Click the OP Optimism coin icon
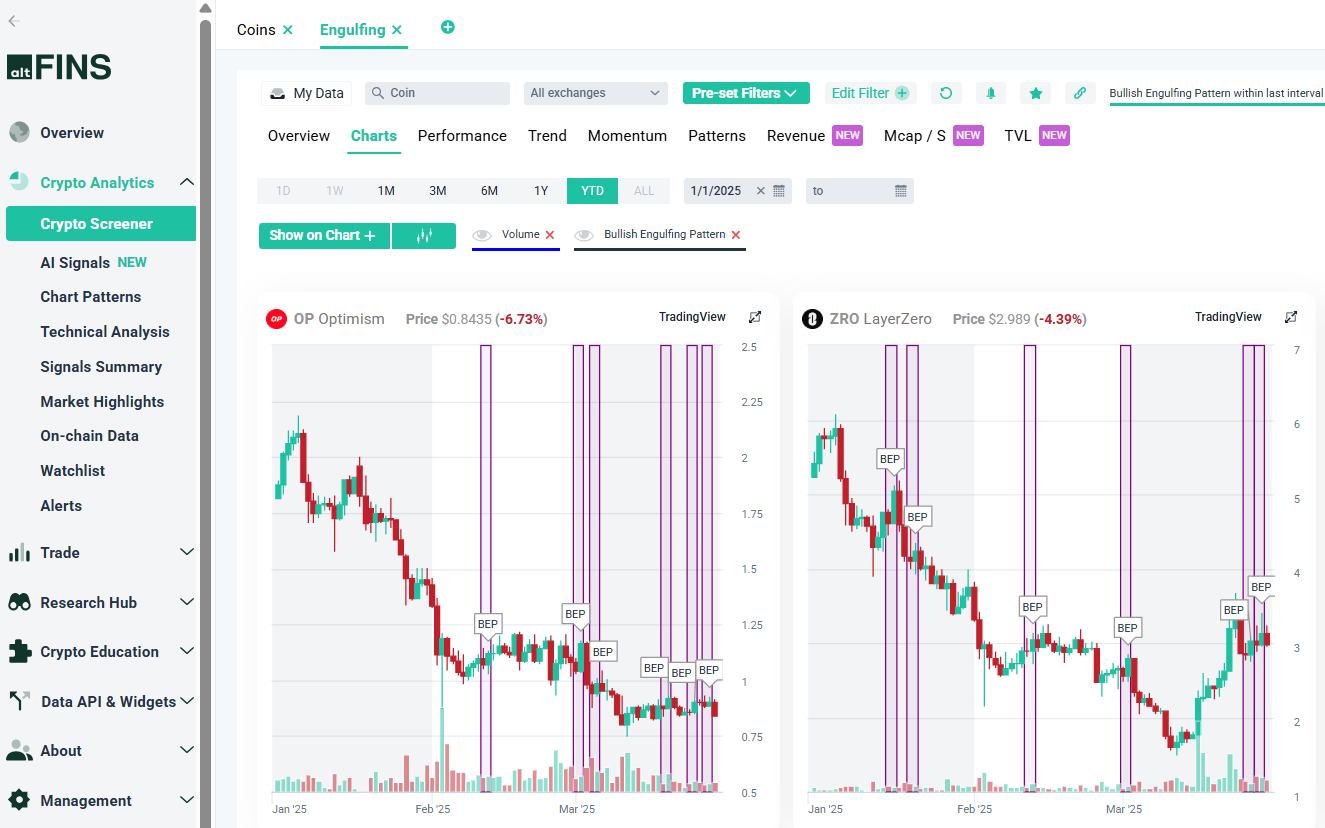 point(276,319)
